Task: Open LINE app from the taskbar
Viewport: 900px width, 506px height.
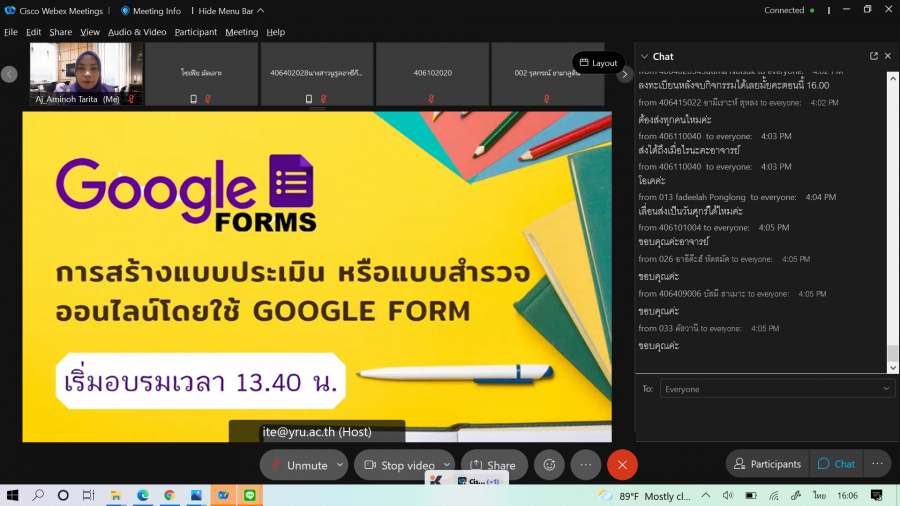Action: click(249, 495)
